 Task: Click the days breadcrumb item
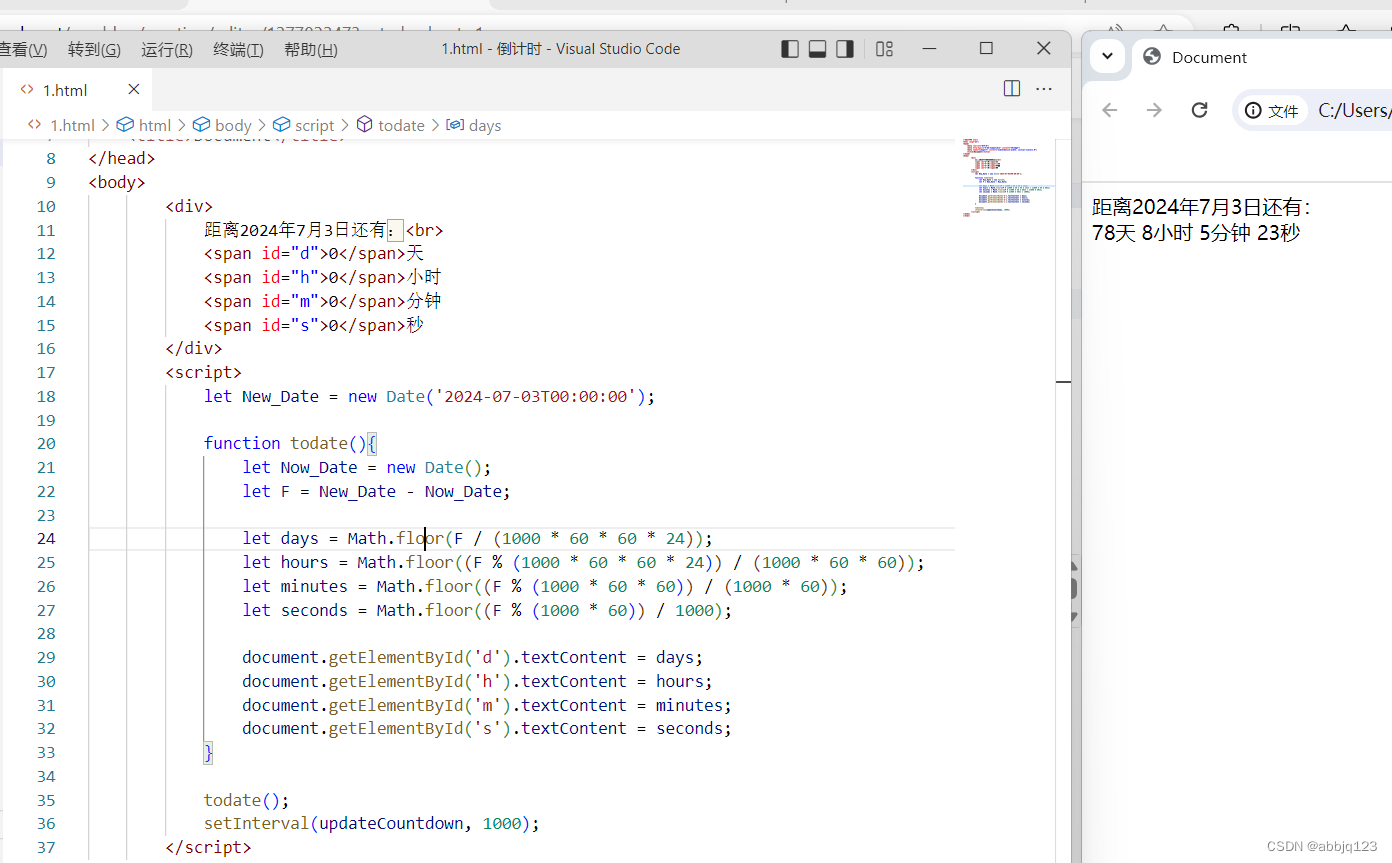click(474, 125)
